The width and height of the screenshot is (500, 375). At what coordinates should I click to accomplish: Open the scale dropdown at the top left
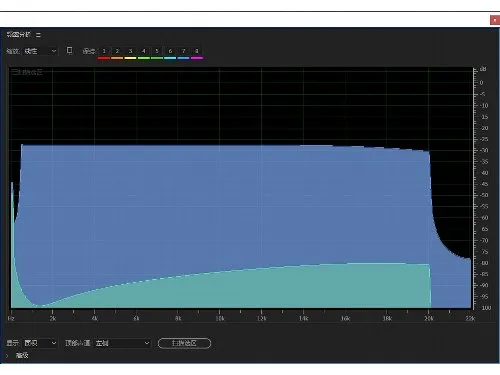40,51
